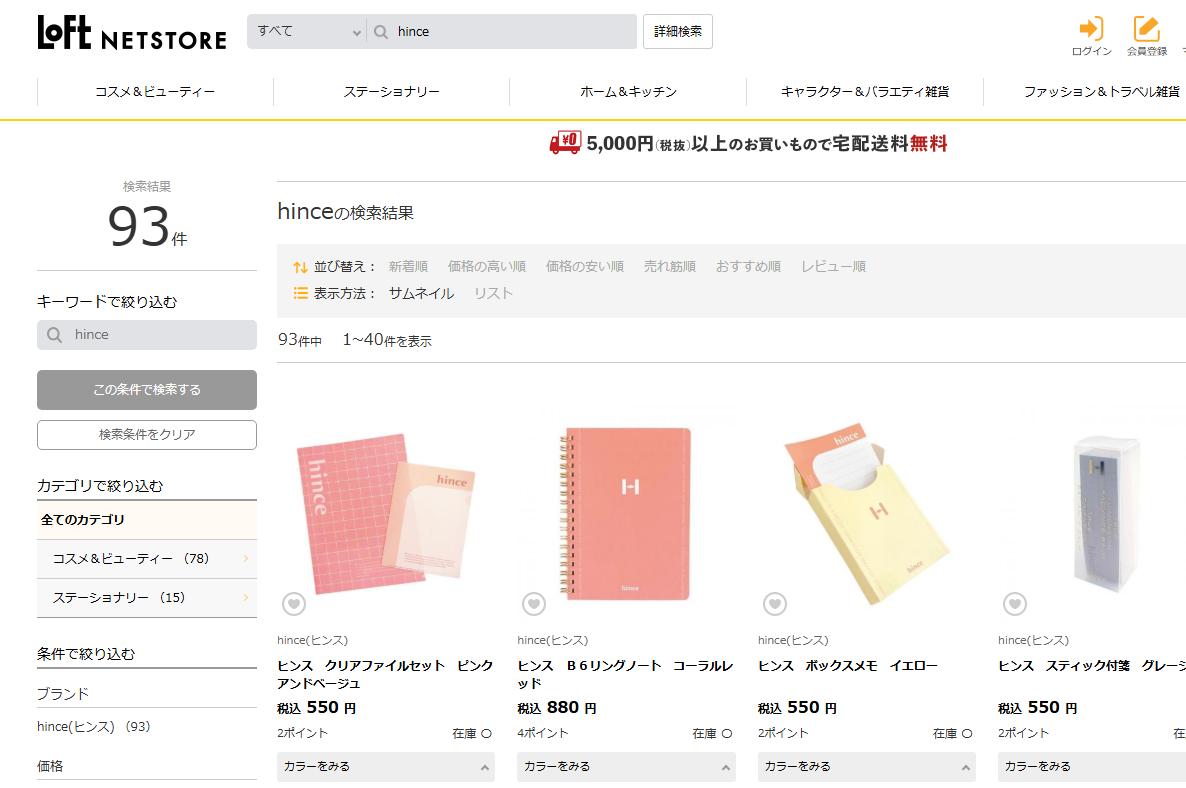
Task: Open the yellow ボックスメモ product image
Action: tap(867, 514)
